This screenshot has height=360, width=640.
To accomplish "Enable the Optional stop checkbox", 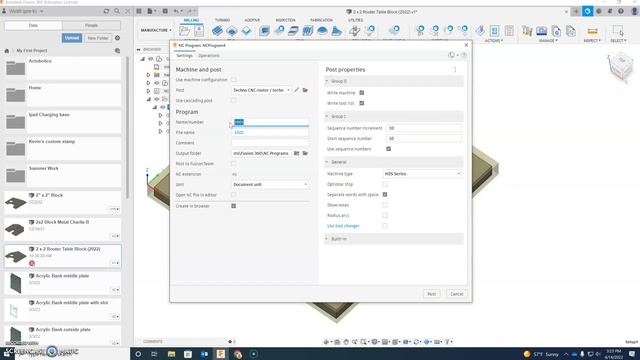I will pyautogui.click(x=385, y=184).
